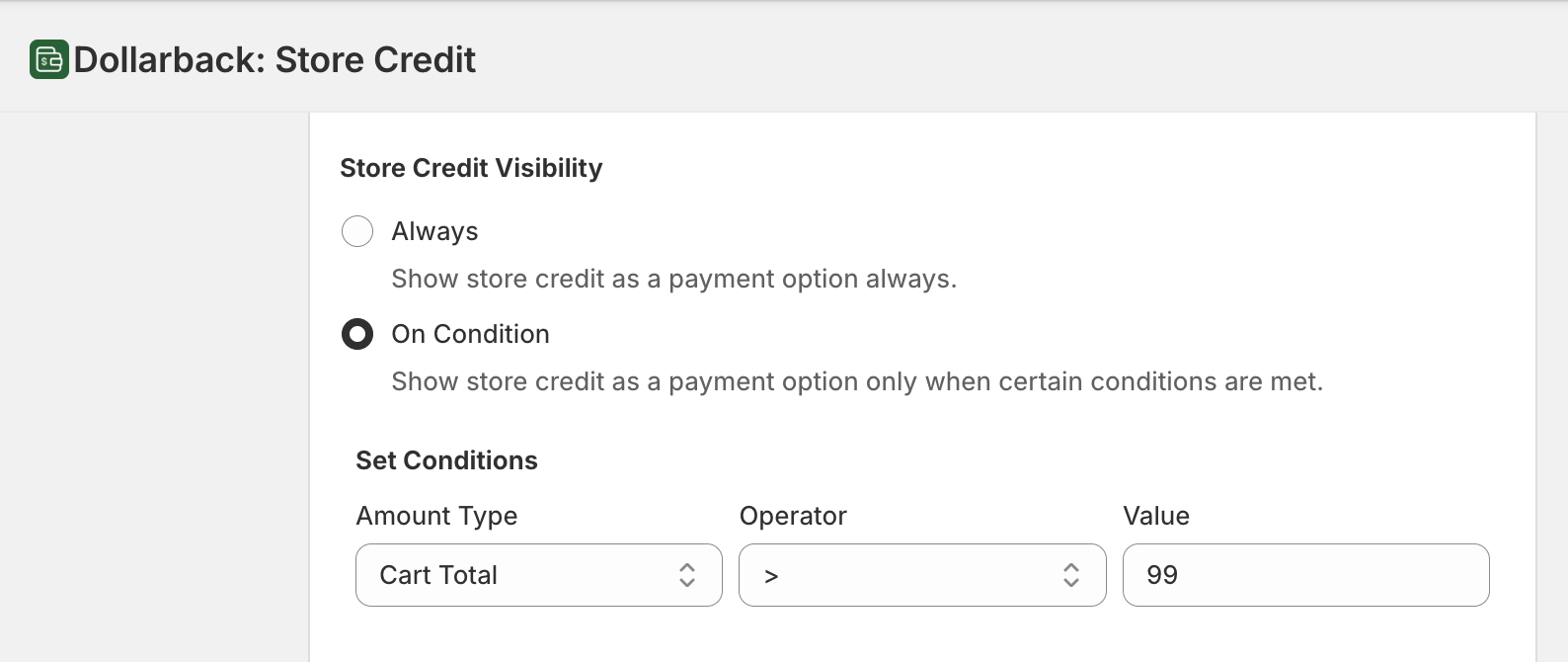
Task: Click the green Dollarback wallet app icon
Action: [x=49, y=59]
